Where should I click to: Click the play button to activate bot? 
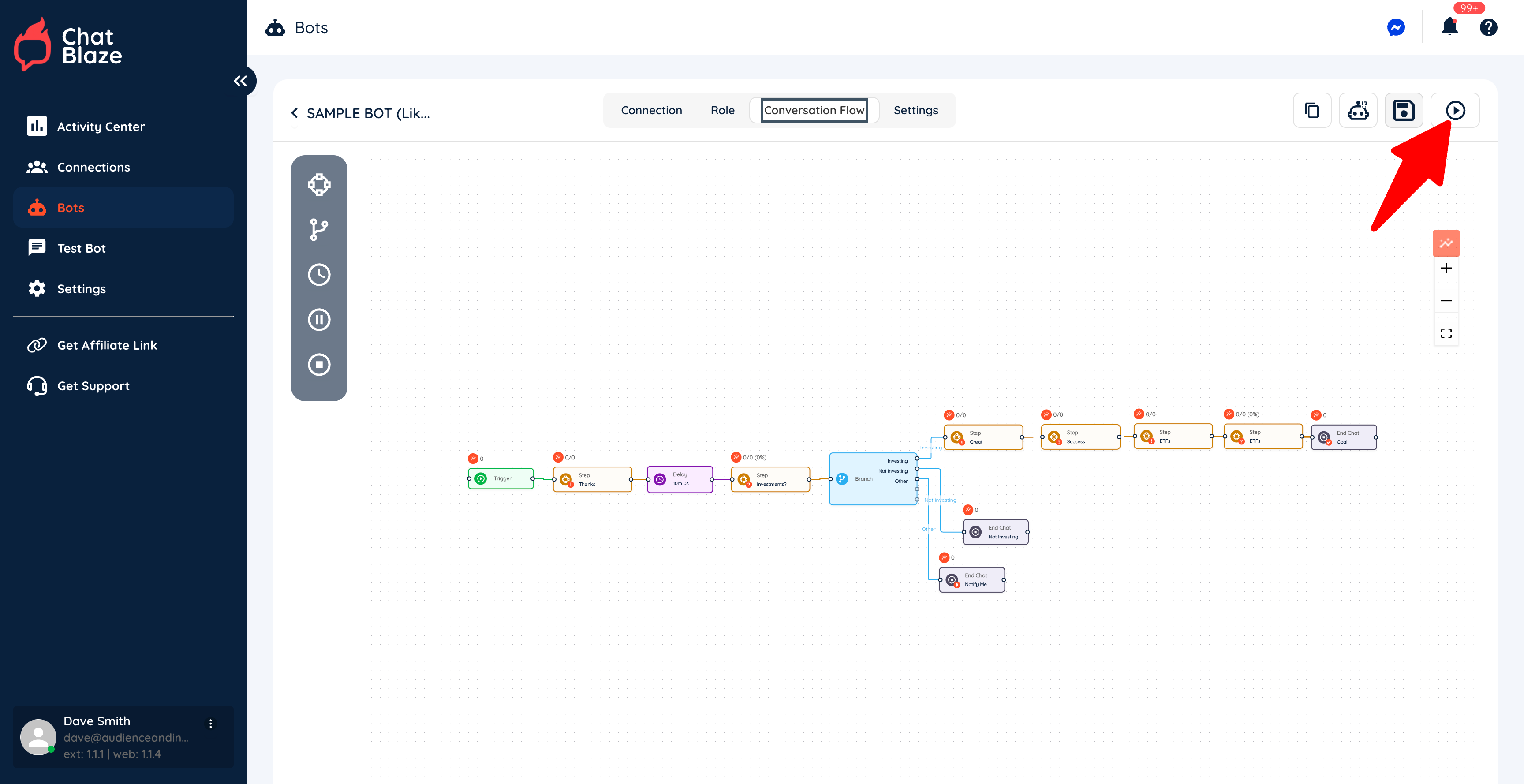coord(1455,111)
